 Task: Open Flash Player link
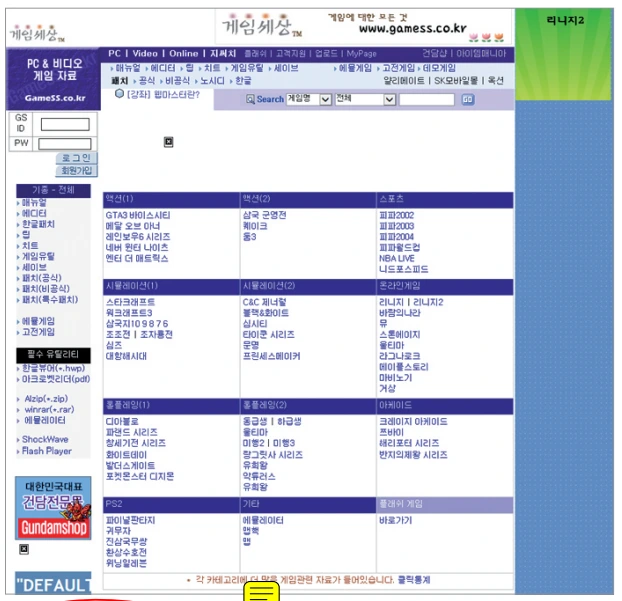click(47, 451)
